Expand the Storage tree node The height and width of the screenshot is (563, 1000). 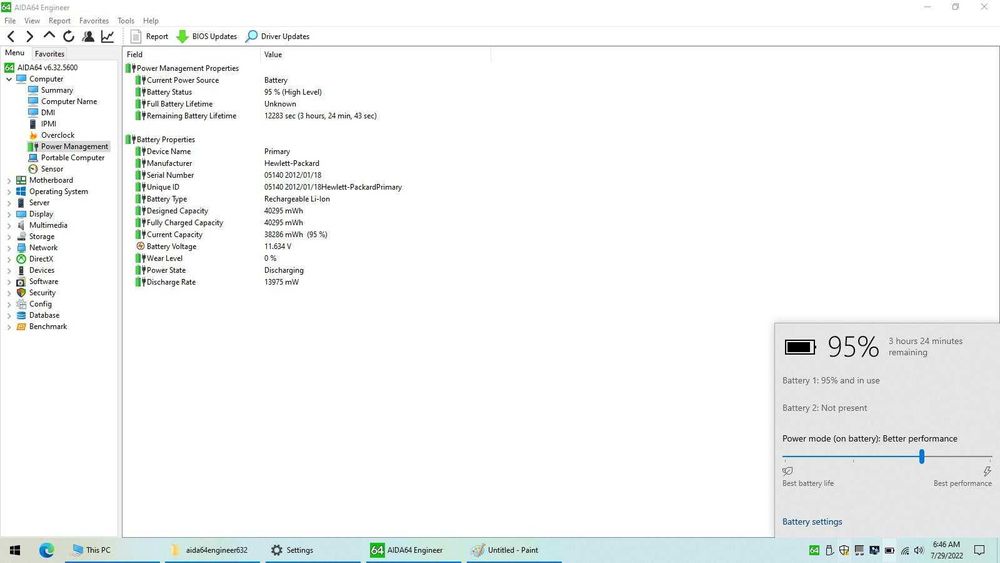pyautogui.click(x=9, y=237)
